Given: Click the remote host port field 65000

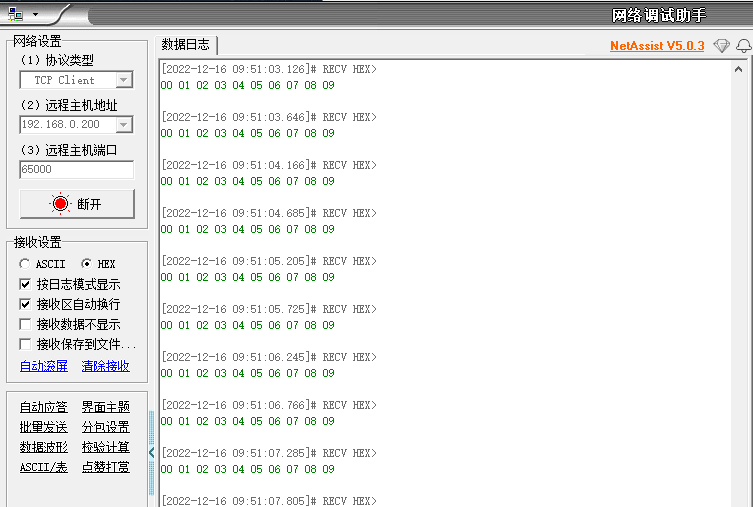Looking at the screenshot, I should coord(76,170).
